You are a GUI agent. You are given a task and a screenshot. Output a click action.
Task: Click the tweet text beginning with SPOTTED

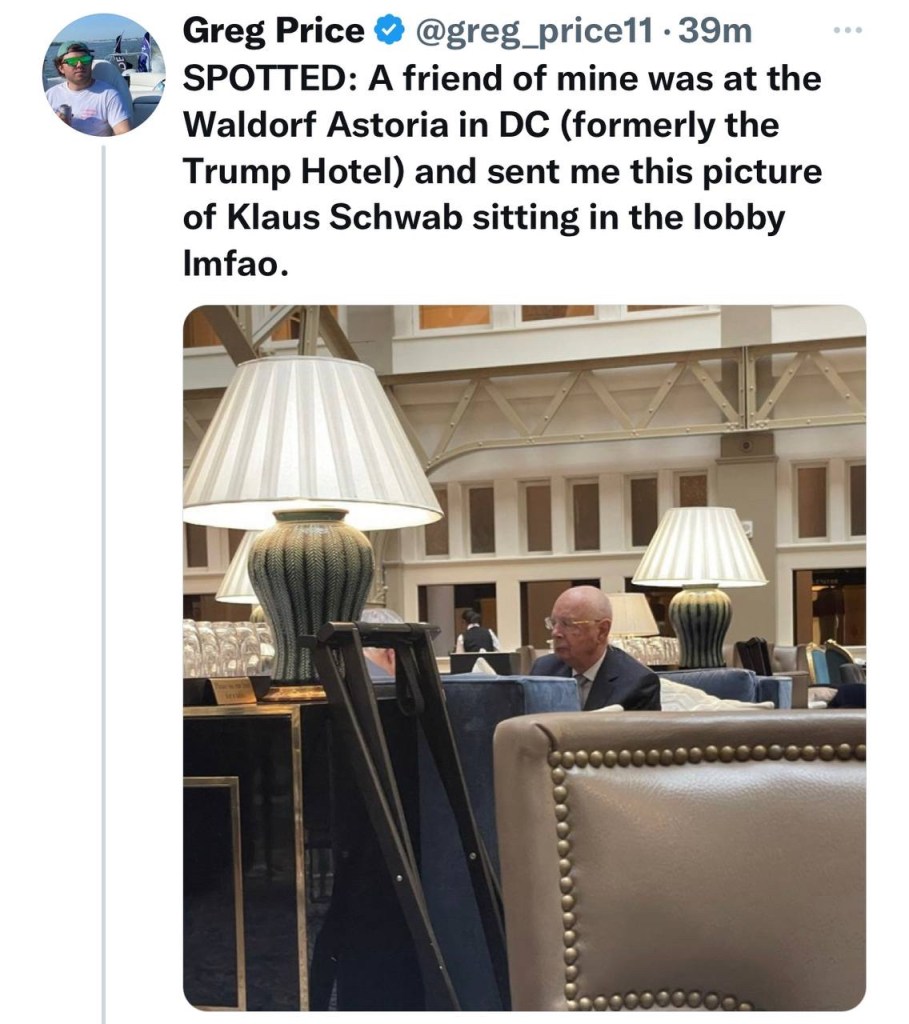click(502, 171)
